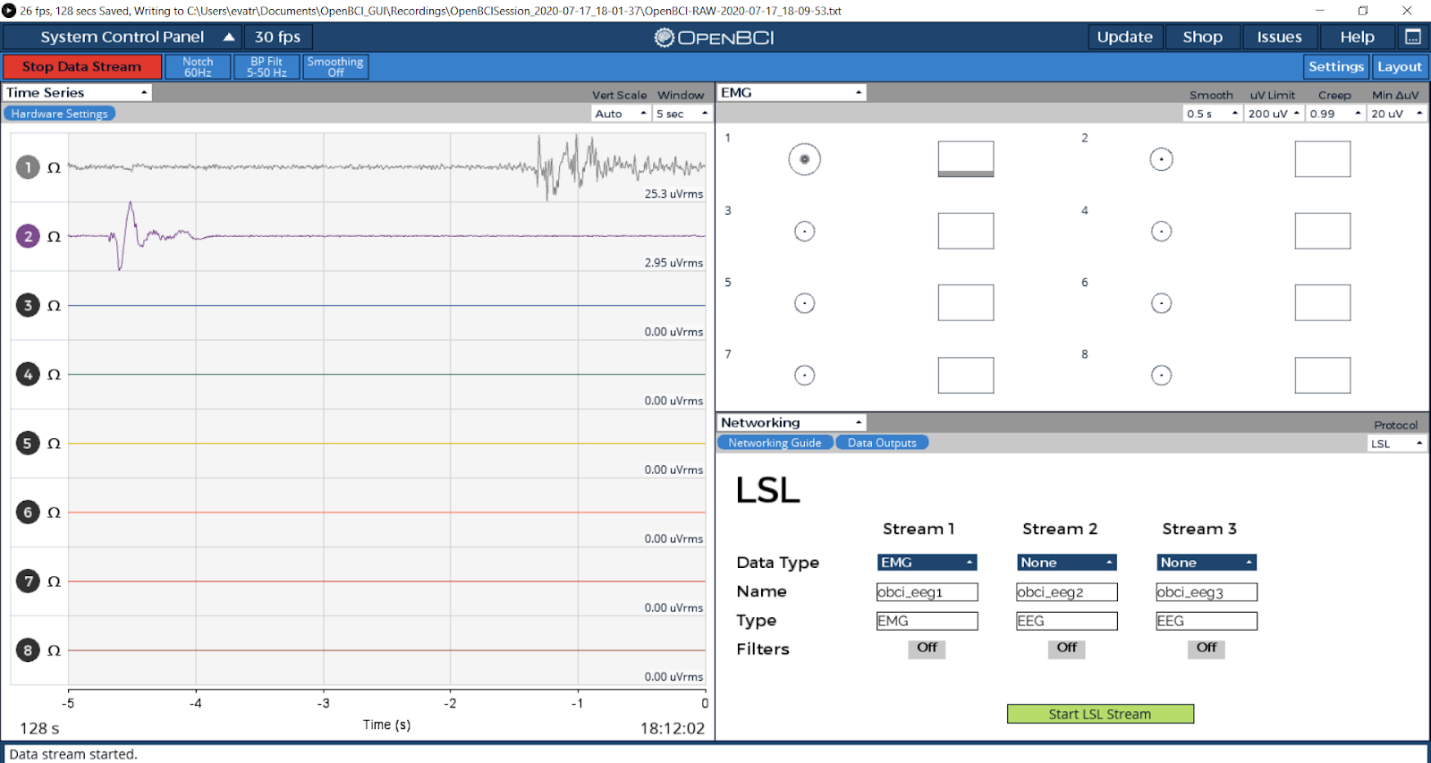Toggle channel 7 button
The width and height of the screenshot is (1431, 763).
(x=28, y=581)
